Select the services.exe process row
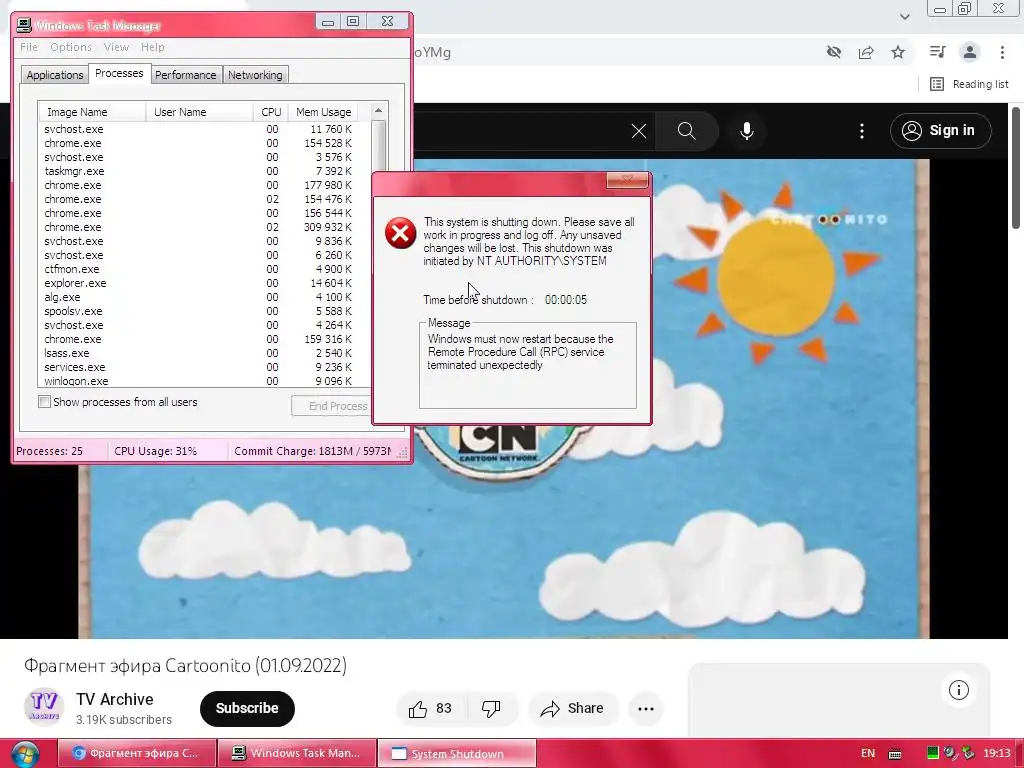Viewport: 1024px width, 768px height. tap(204, 367)
